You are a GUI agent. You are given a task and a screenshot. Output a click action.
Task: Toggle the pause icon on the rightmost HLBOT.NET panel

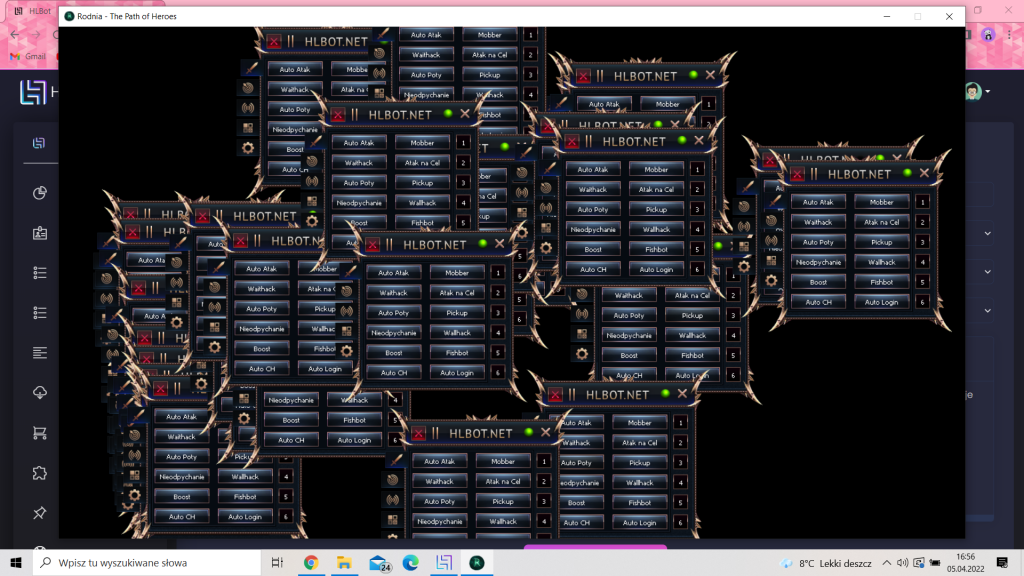coord(814,174)
